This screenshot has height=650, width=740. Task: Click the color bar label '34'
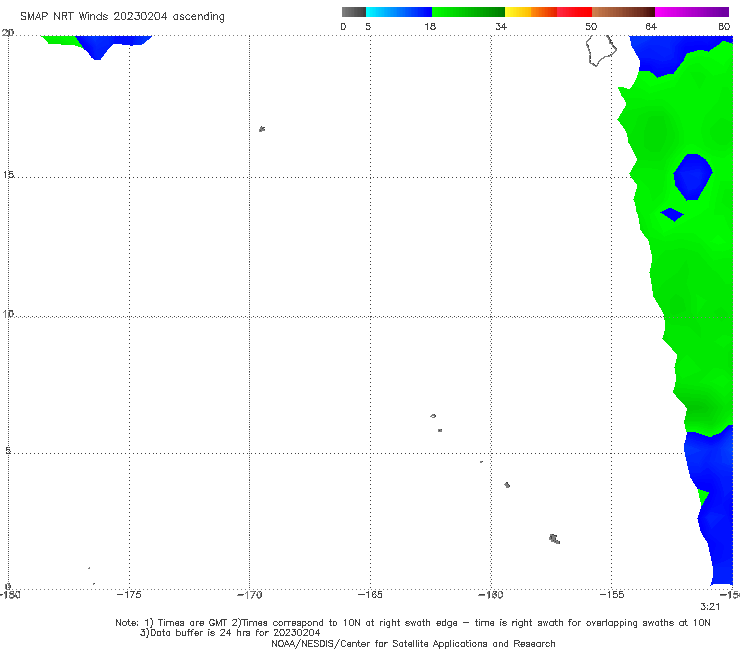pos(501,27)
